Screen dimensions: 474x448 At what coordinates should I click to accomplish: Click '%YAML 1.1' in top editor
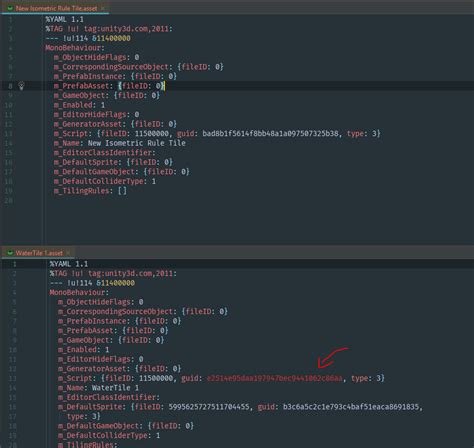click(65, 19)
